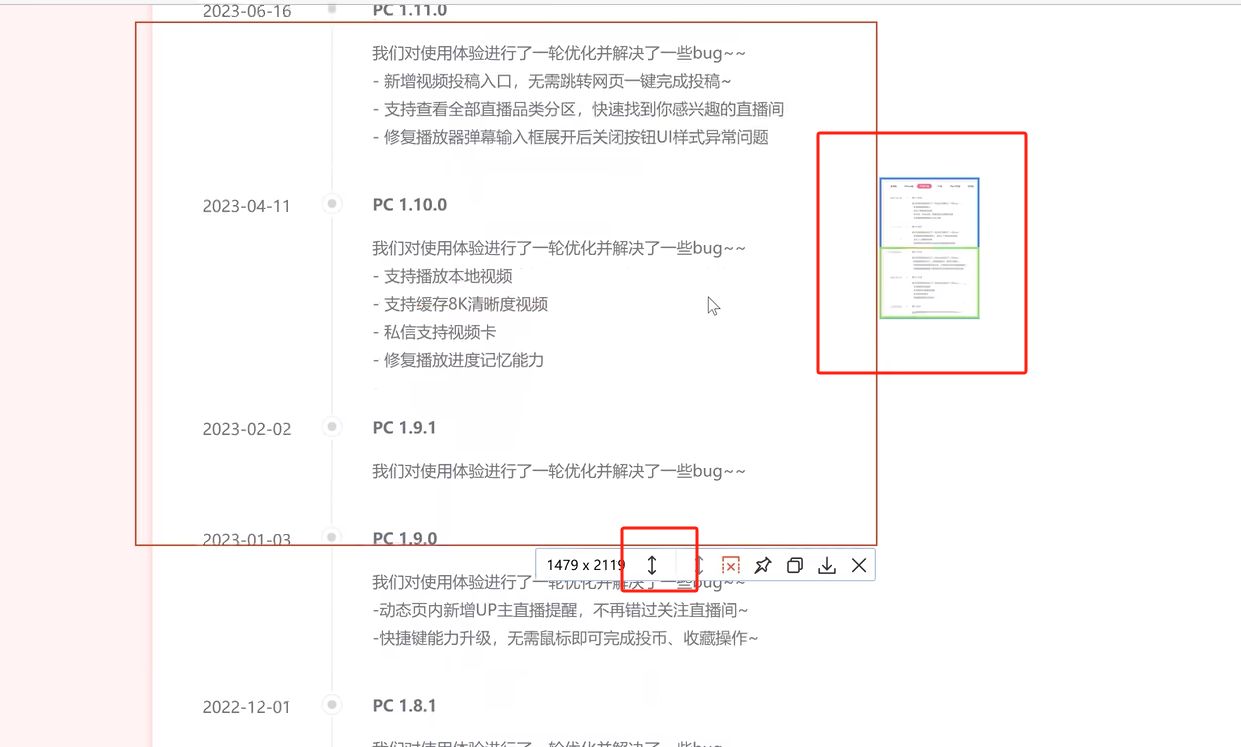Click the 2023-06-16 date label

(x=246, y=11)
